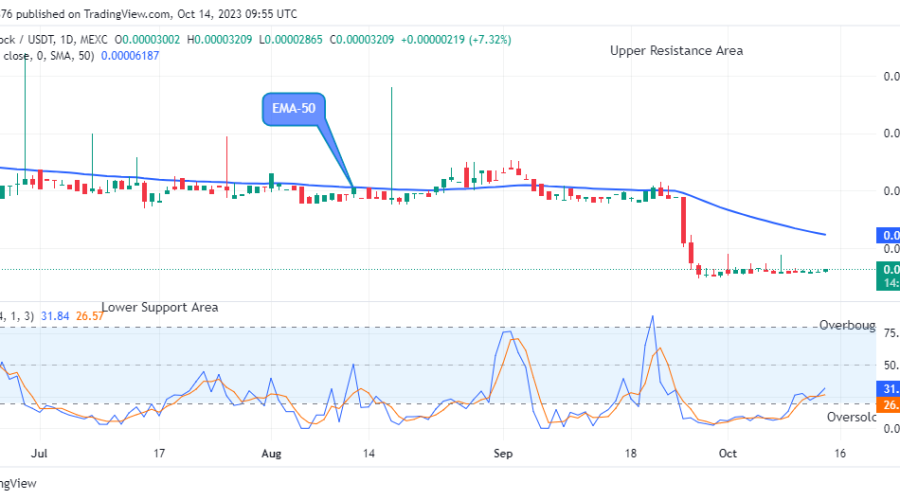The height and width of the screenshot is (500, 900).
Task: Click the orange stochastic value 26.57
Action: tap(90, 316)
